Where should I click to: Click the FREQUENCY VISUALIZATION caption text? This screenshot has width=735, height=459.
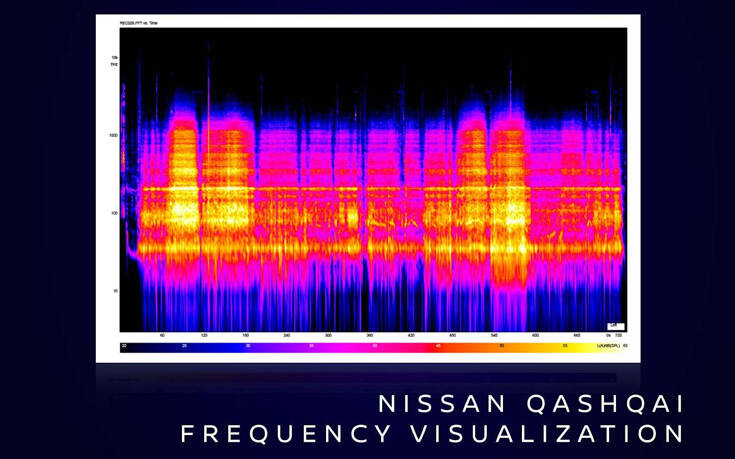(432, 434)
